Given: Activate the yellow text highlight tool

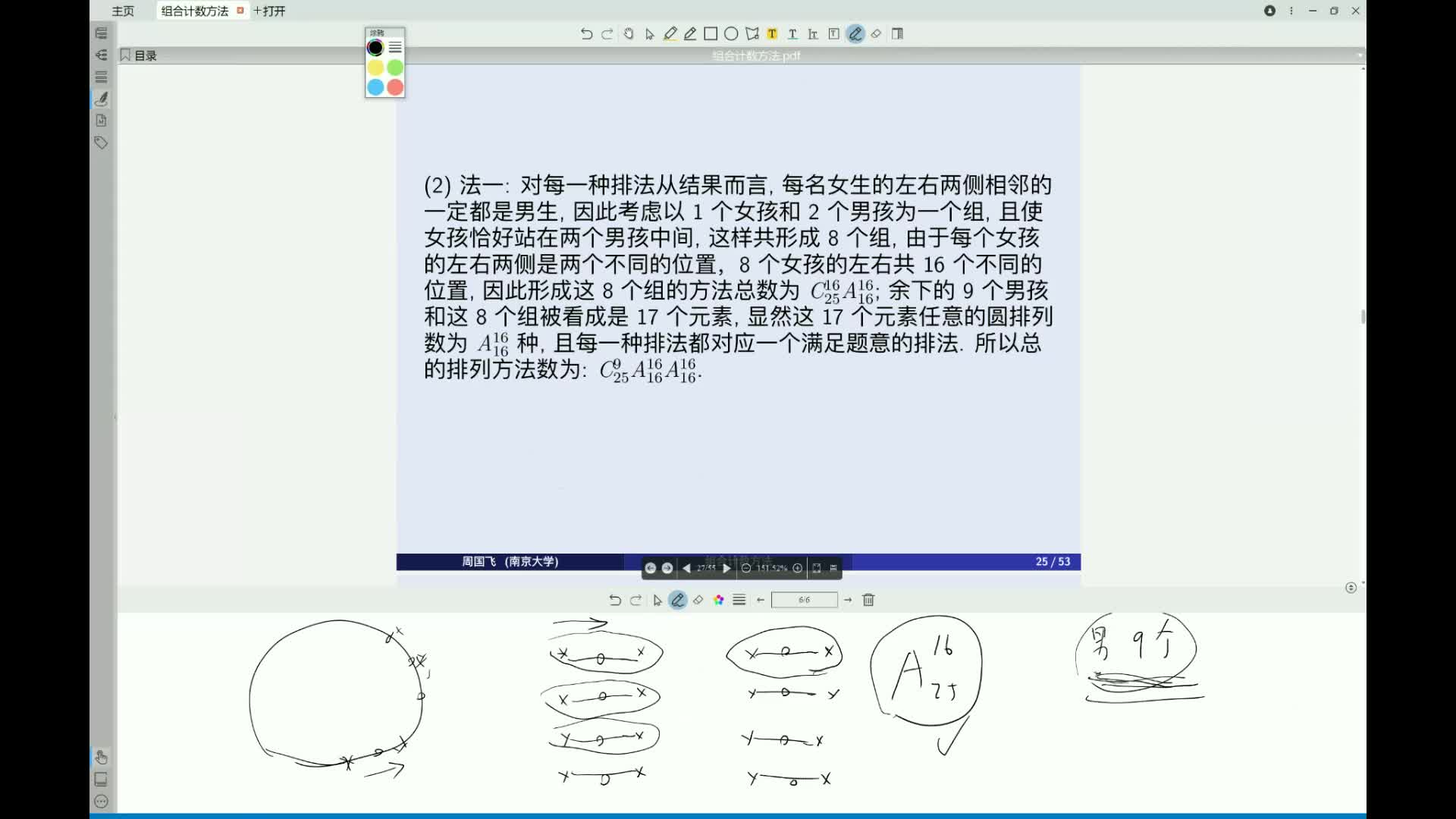Looking at the screenshot, I should [x=772, y=33].
